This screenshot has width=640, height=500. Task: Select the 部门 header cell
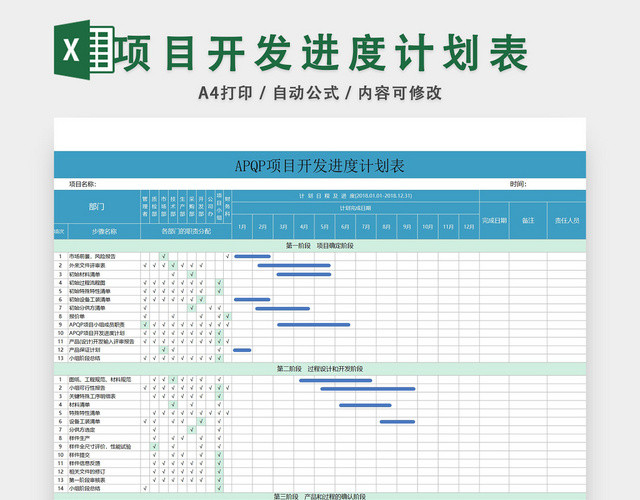[97, 207]
